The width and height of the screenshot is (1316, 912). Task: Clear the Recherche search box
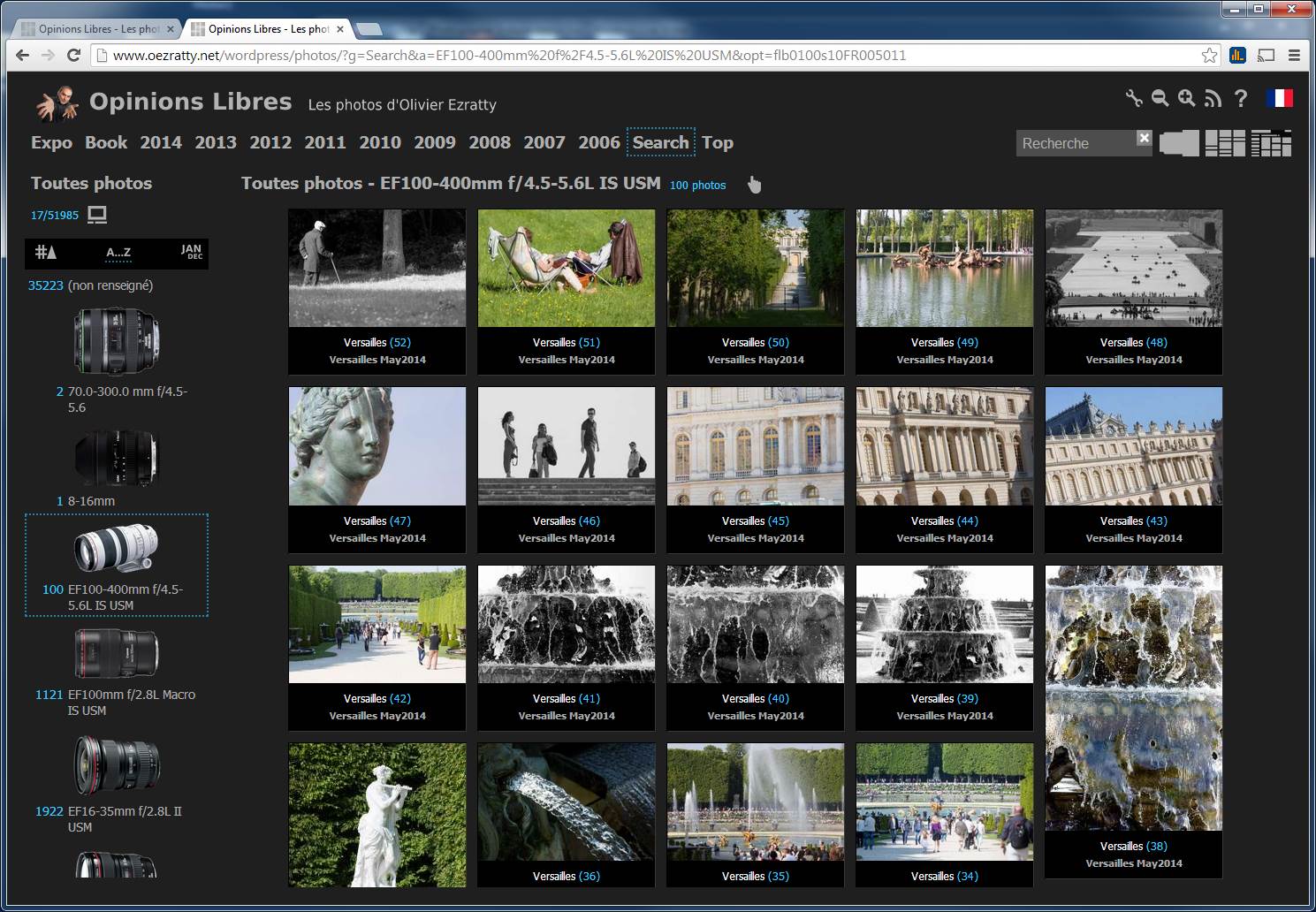pos(1144,138)
